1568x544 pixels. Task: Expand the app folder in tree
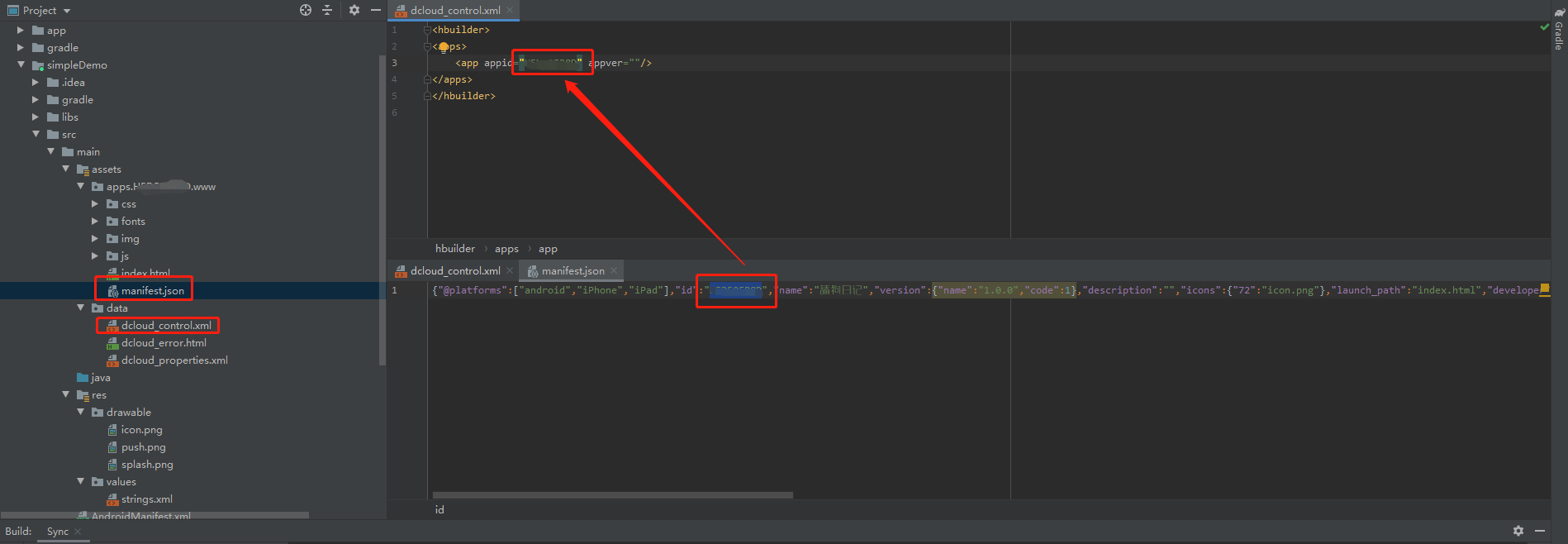pos(21,31)
